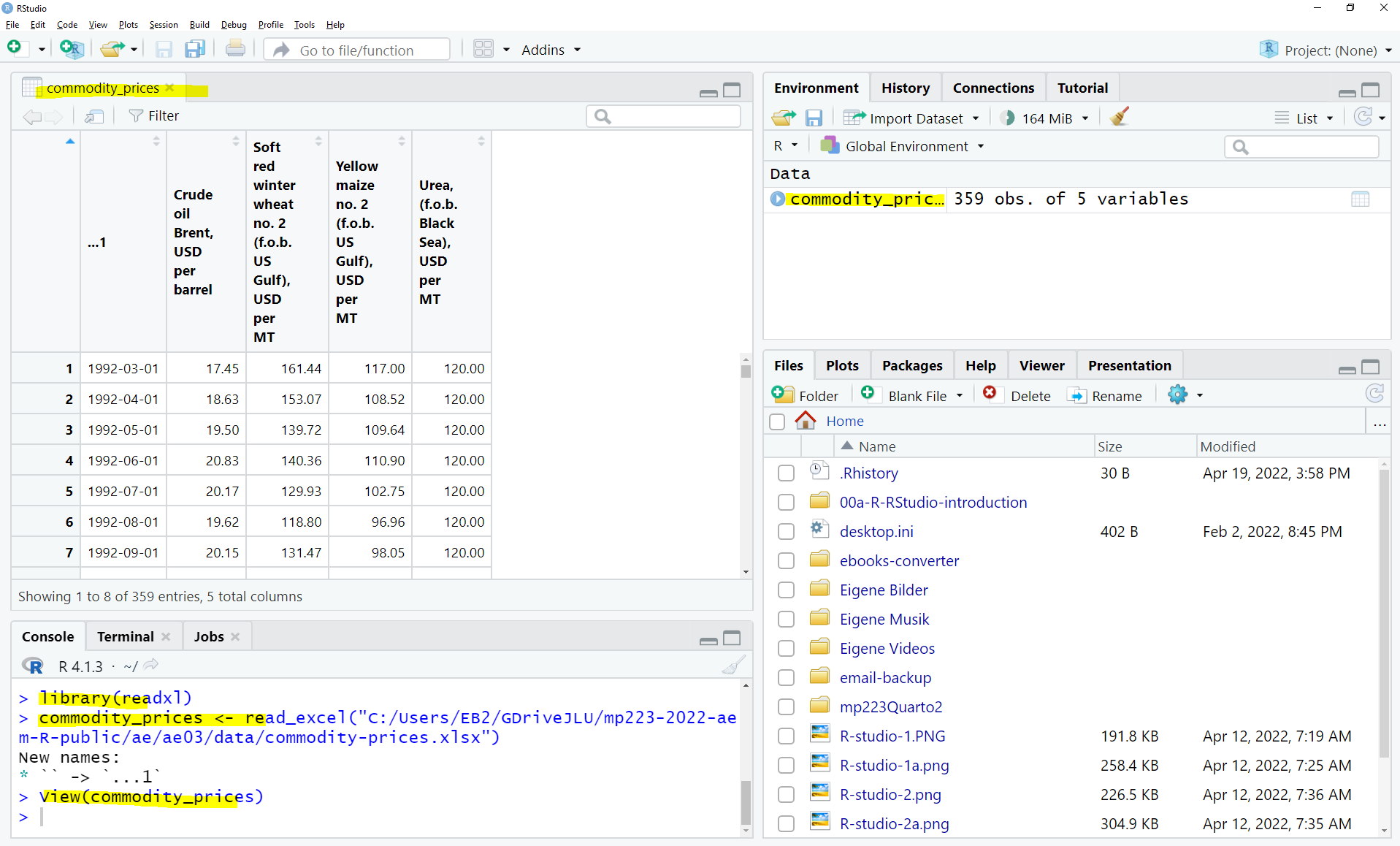This screenshot has height=846, width=1400.
Task: Check the box next to .Rhistory
Action: pos(786,473)
